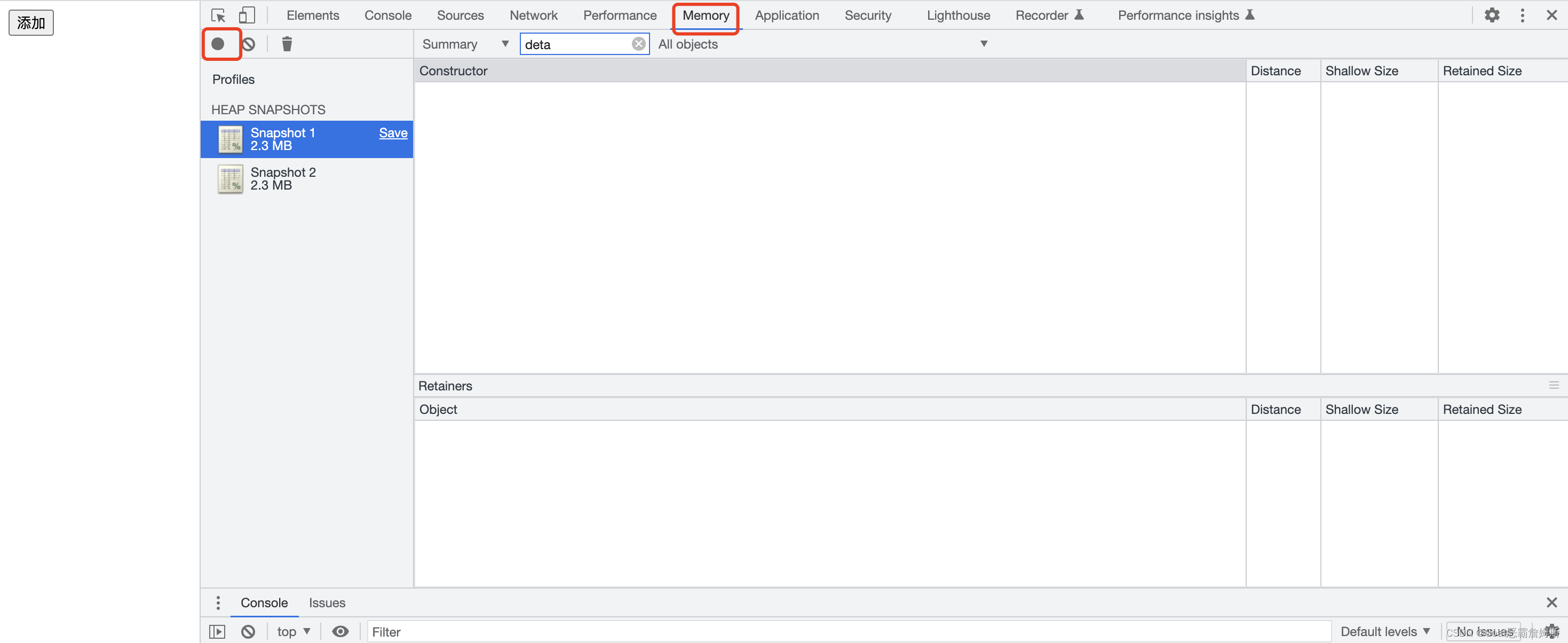Sort upper table by Shallow Size column

pyautogui.click(x=1379, y=70)
